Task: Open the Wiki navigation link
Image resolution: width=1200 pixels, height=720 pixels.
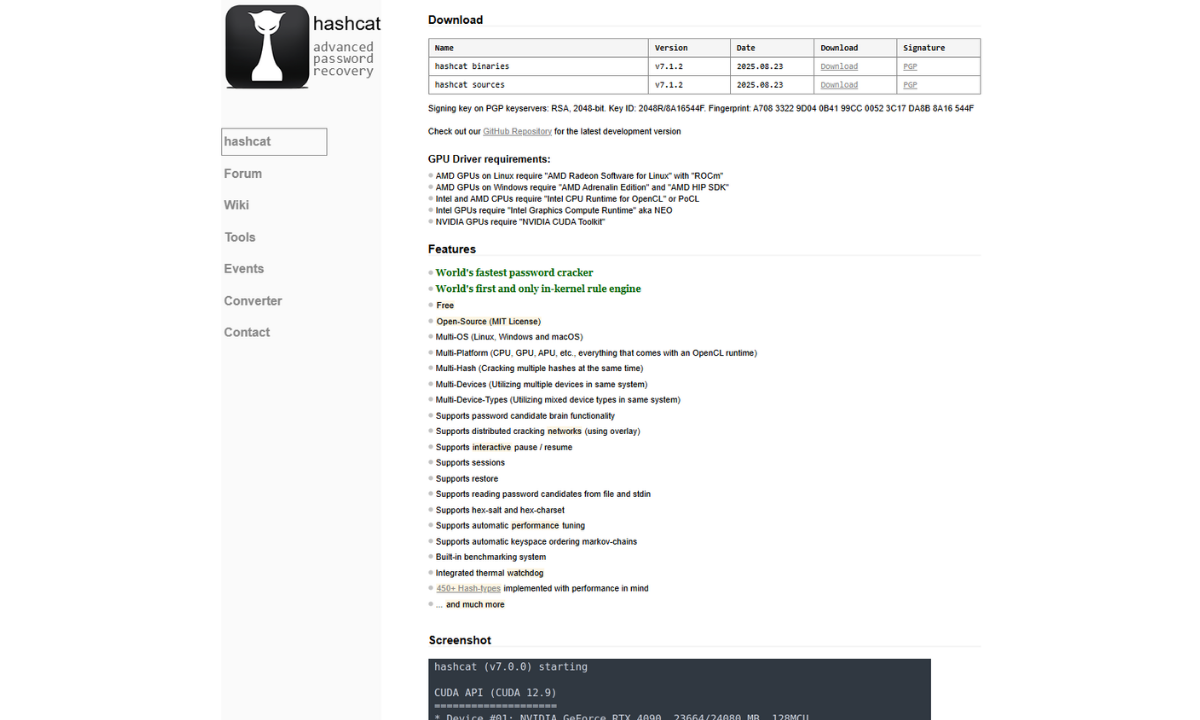Action: (237, 205)
